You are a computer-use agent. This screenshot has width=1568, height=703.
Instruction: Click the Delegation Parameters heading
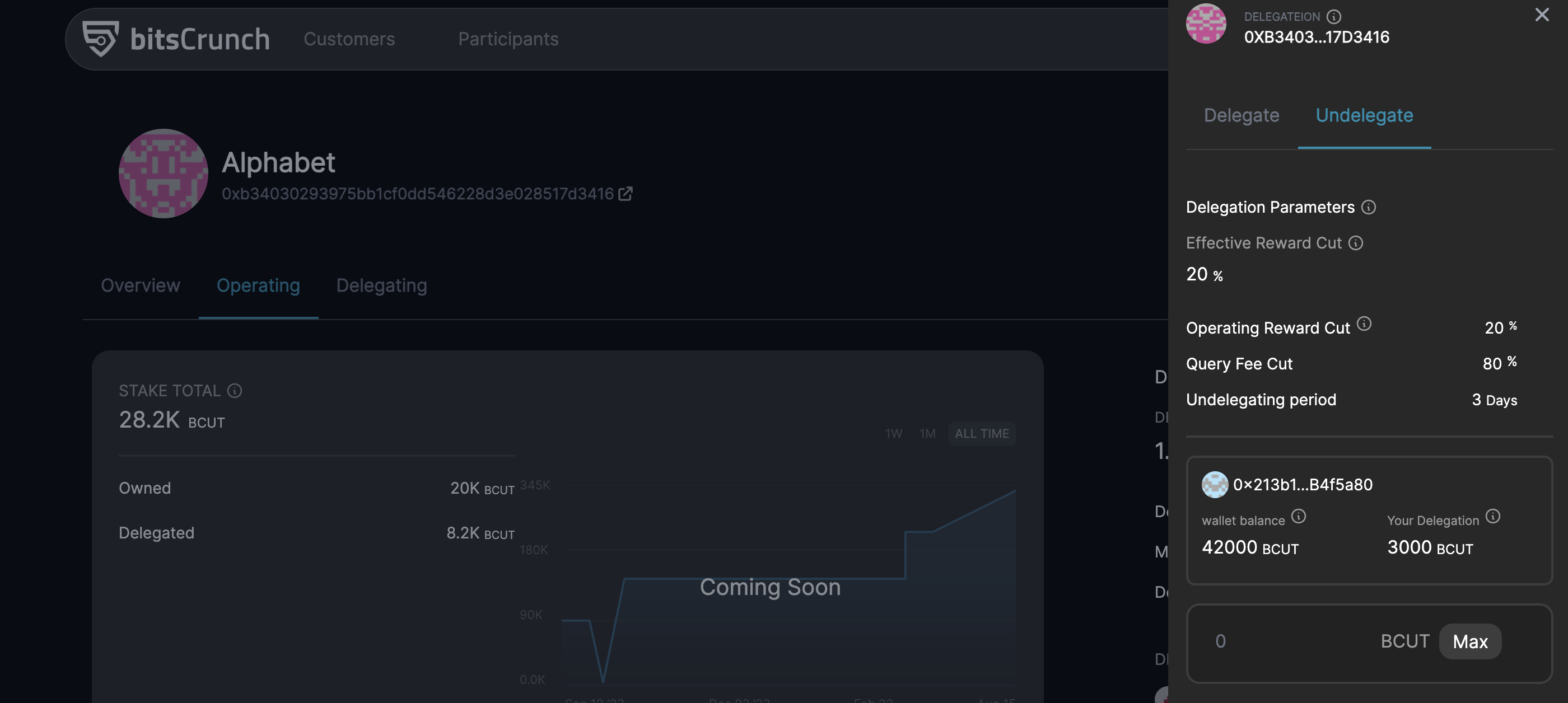pyautogui.click(x=1270, y=207)
